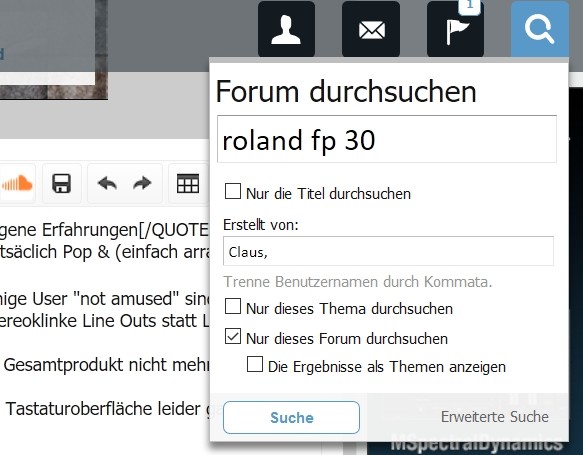The image size is (583, 455).
Task: Click search field containing 'roland fp 30'
Action: tap(387, 139)
